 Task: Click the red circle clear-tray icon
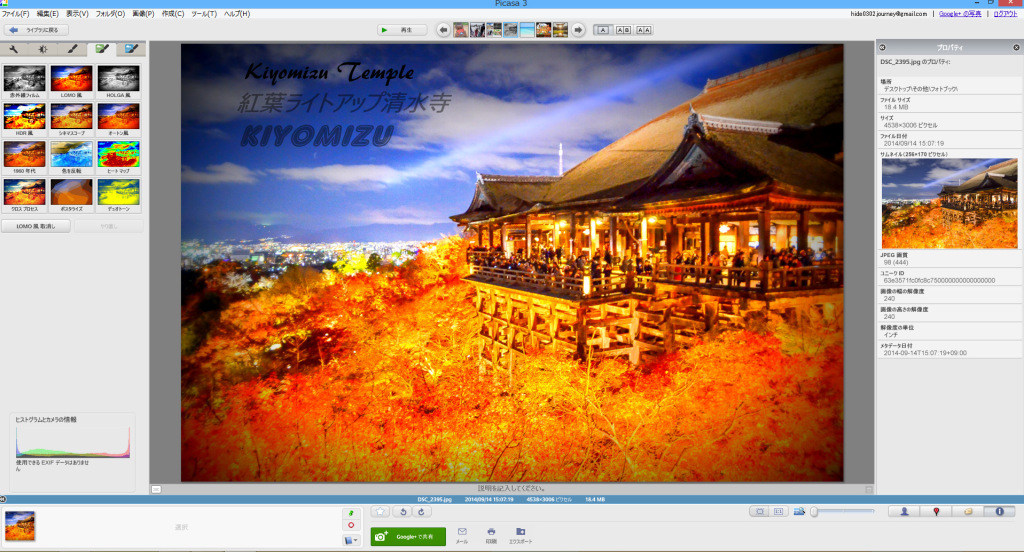tap(351, 525)
